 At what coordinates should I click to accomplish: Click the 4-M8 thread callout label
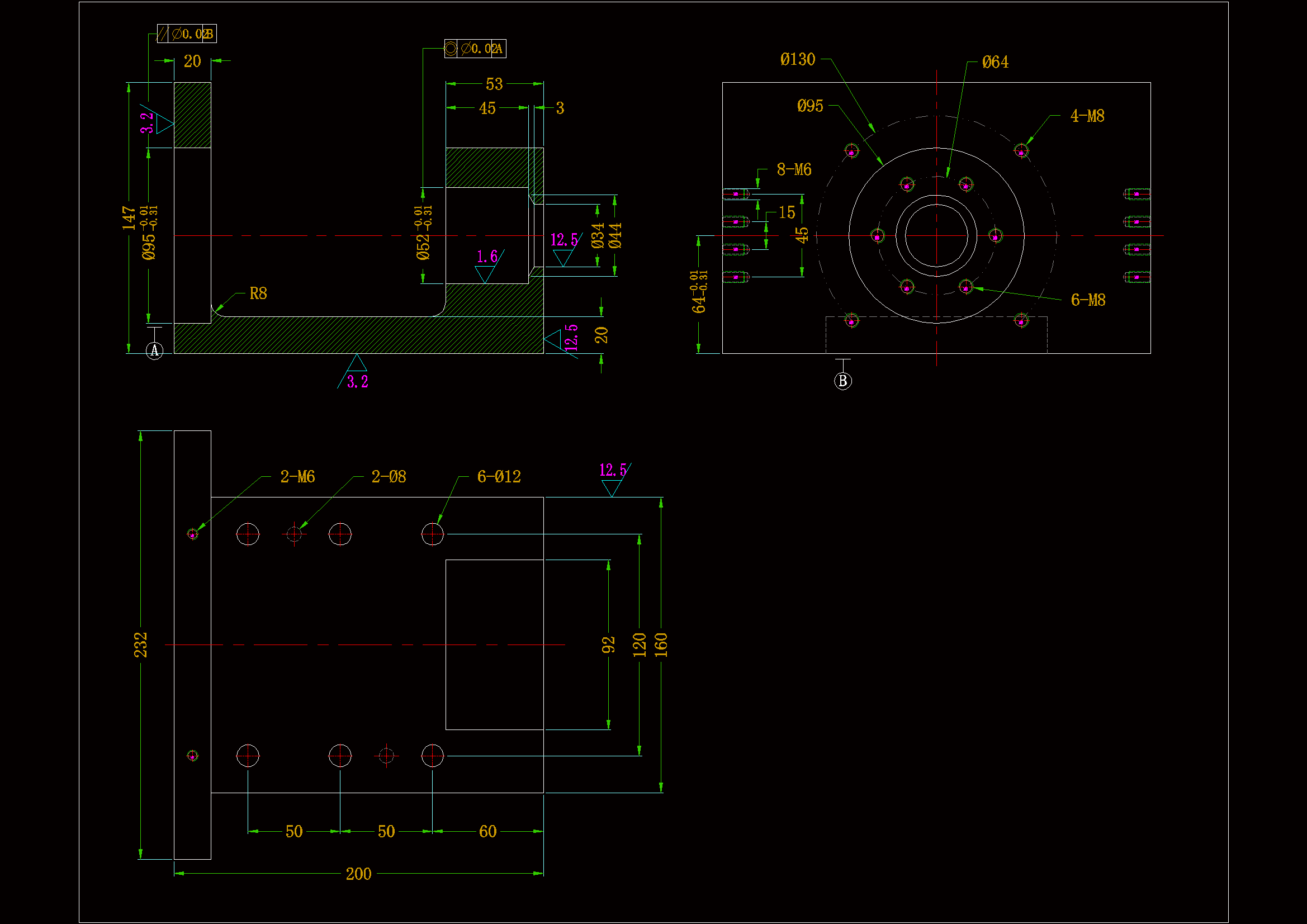[x=1087, y=116]
